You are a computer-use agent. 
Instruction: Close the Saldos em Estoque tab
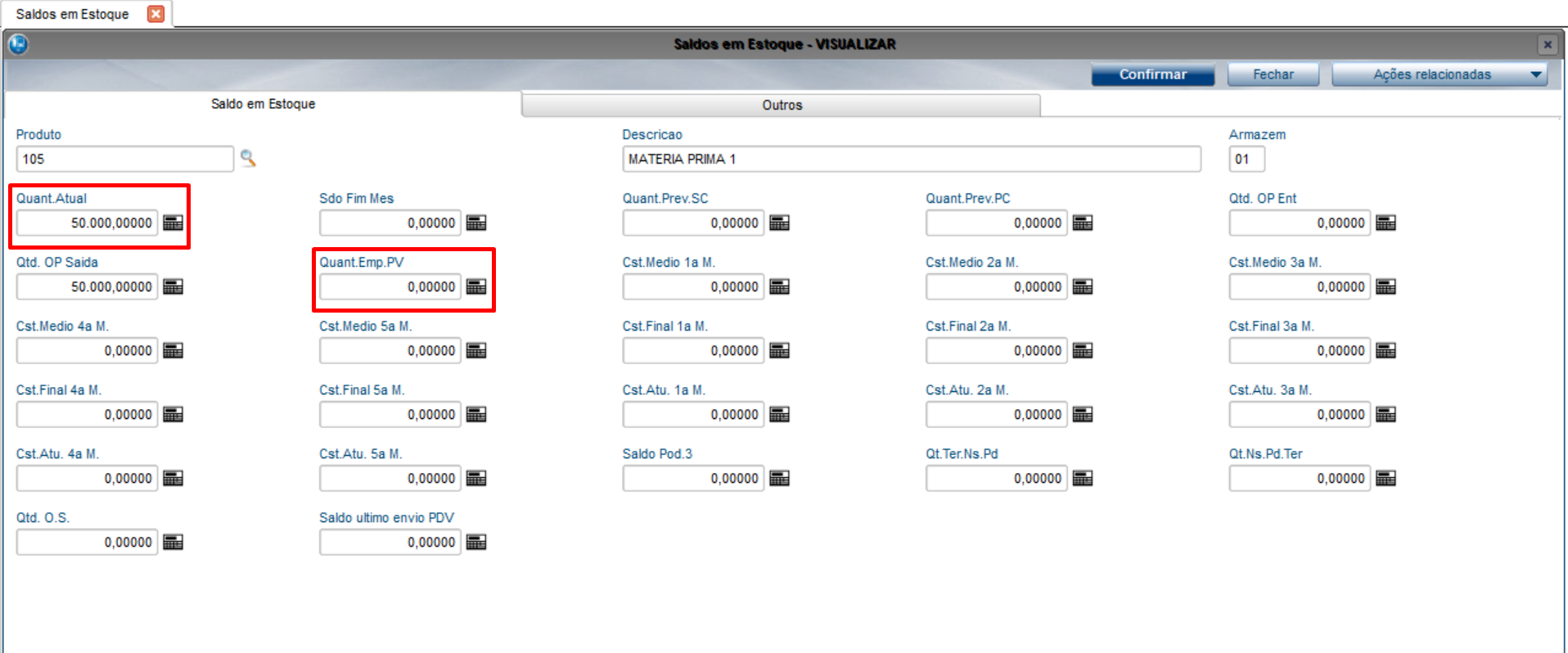[x=155, y=14]
